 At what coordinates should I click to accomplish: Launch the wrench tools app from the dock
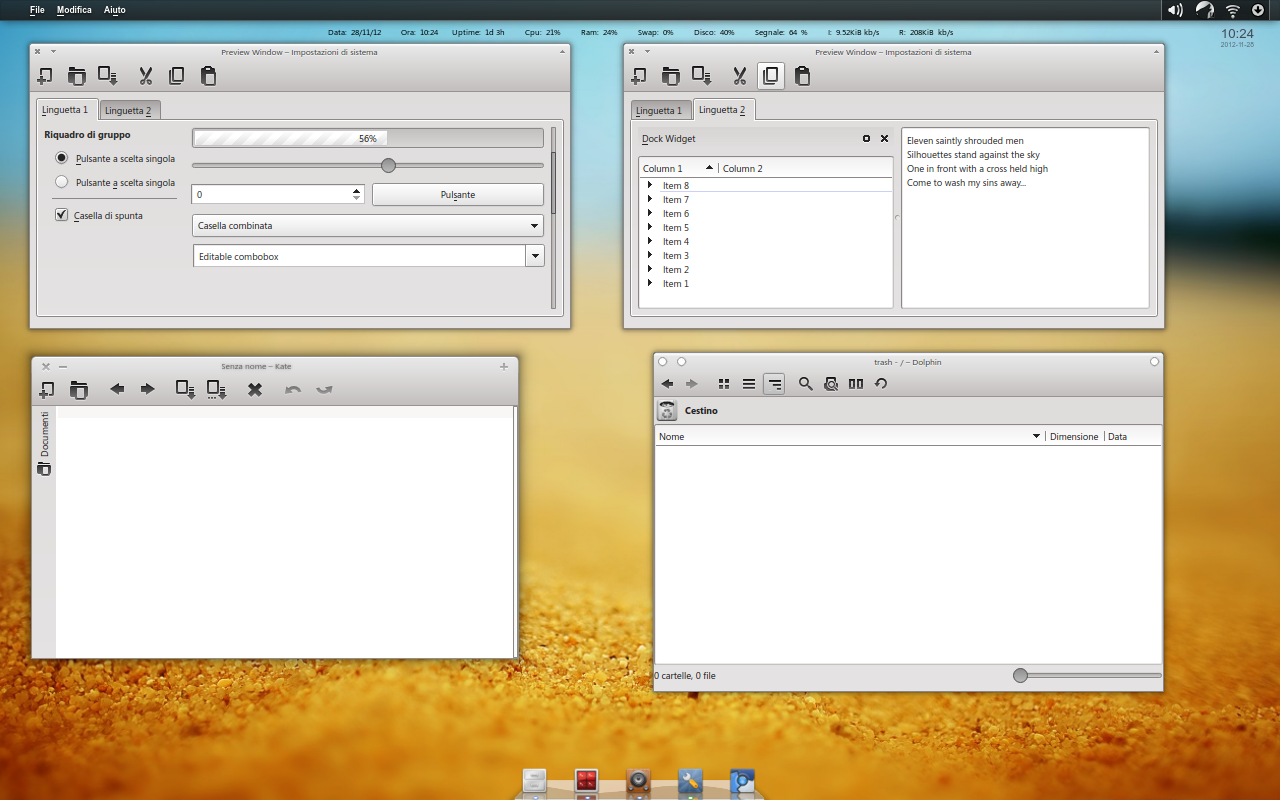pos(689,782)
